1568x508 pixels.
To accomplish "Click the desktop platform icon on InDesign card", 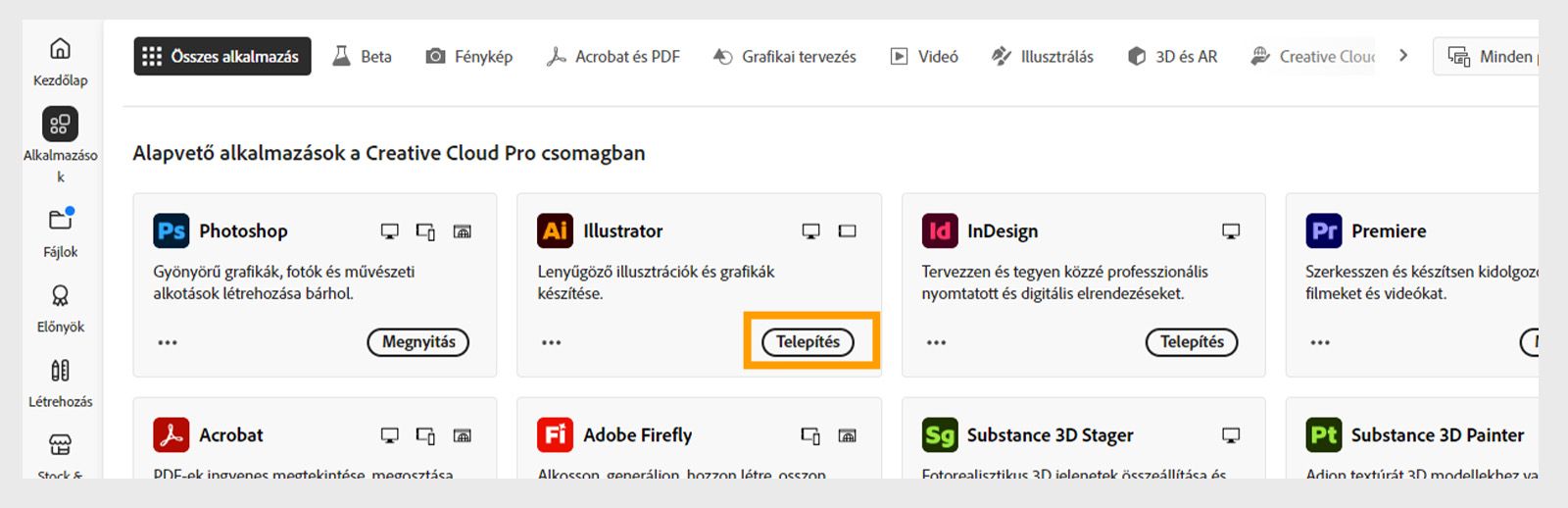I will 1231,231.
